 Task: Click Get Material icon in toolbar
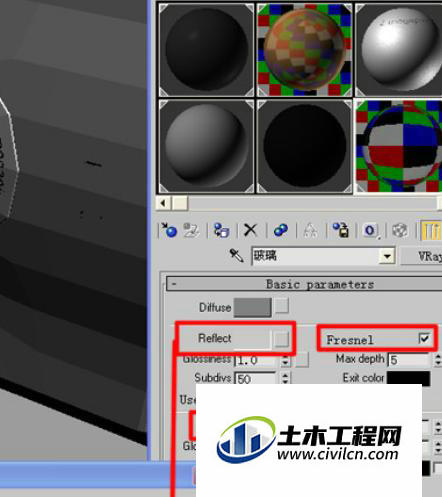coord(169,230)
